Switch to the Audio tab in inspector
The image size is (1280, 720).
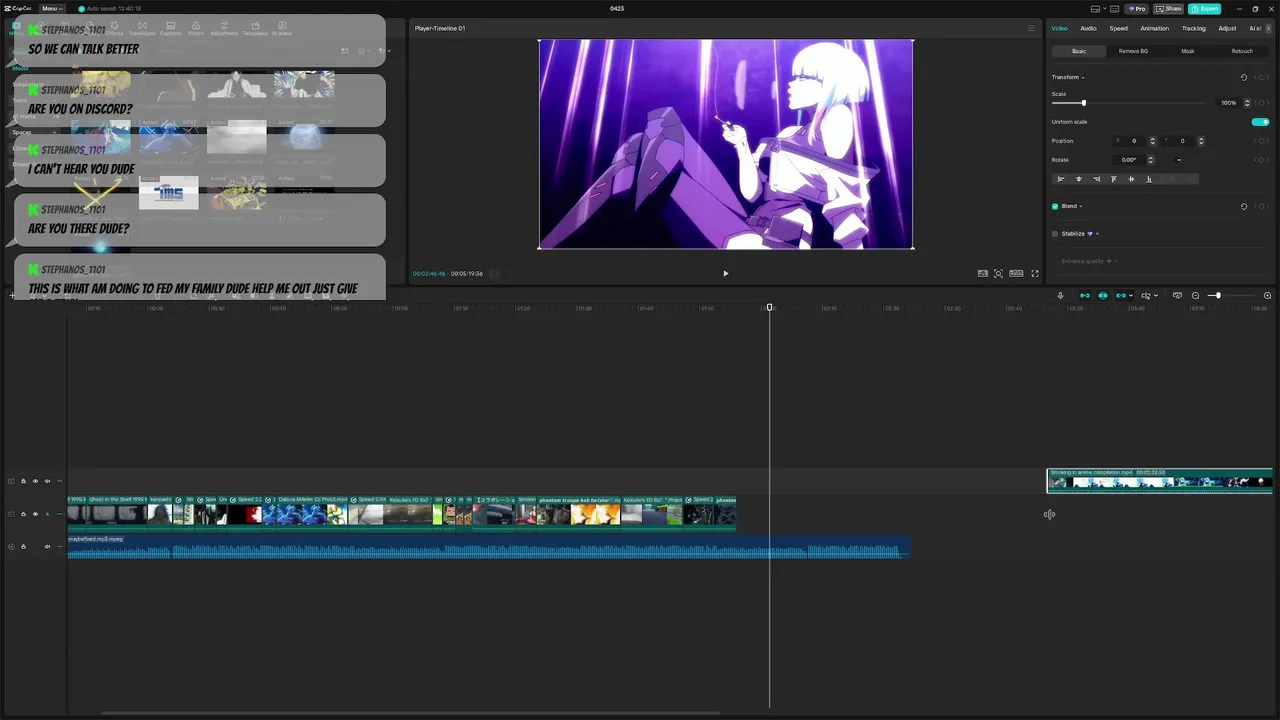click(1088, 28)
